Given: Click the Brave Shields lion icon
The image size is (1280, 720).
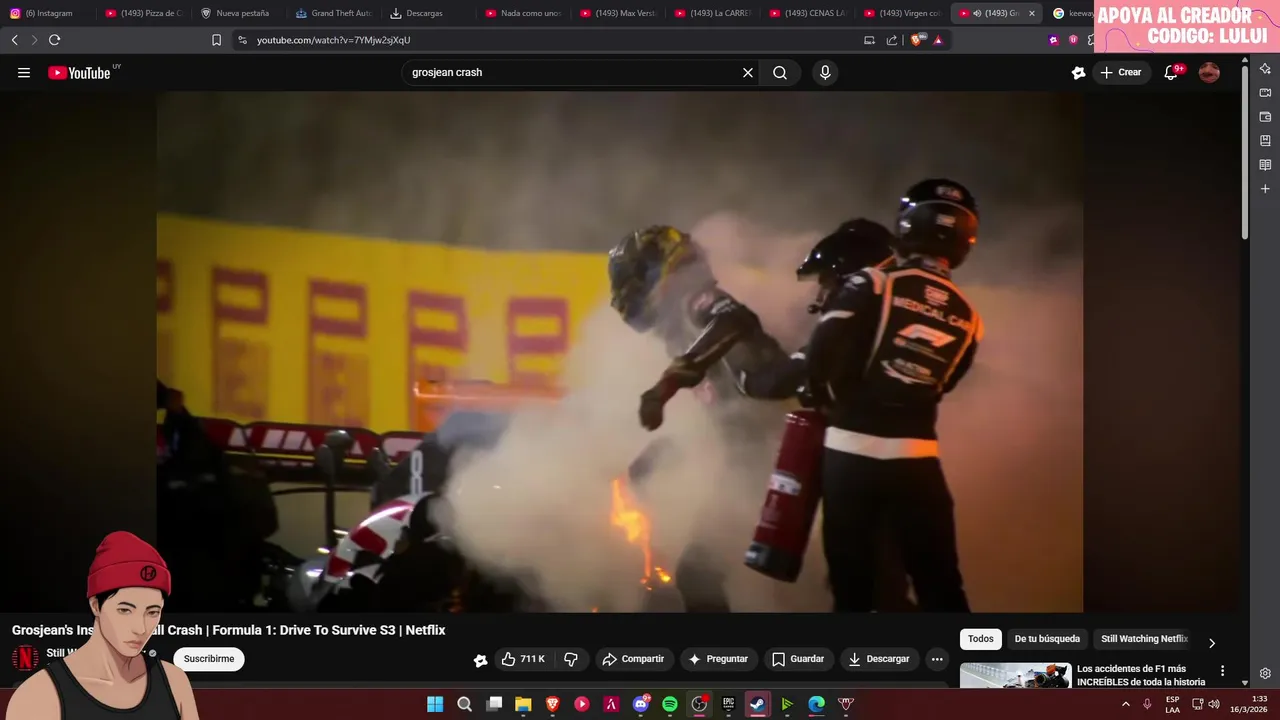Looking at the screenshot, I should 917,40.
